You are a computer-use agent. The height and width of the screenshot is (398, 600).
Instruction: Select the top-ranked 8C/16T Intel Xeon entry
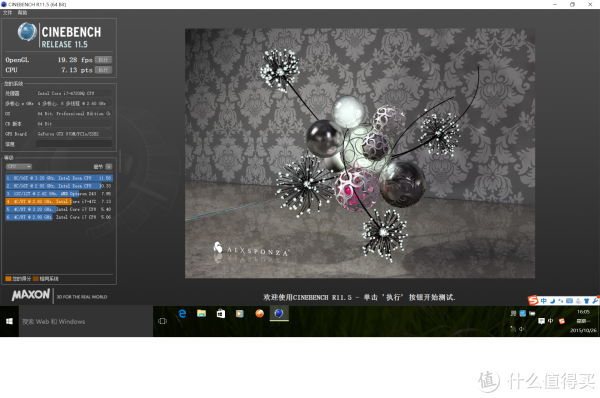pos(59,178)
